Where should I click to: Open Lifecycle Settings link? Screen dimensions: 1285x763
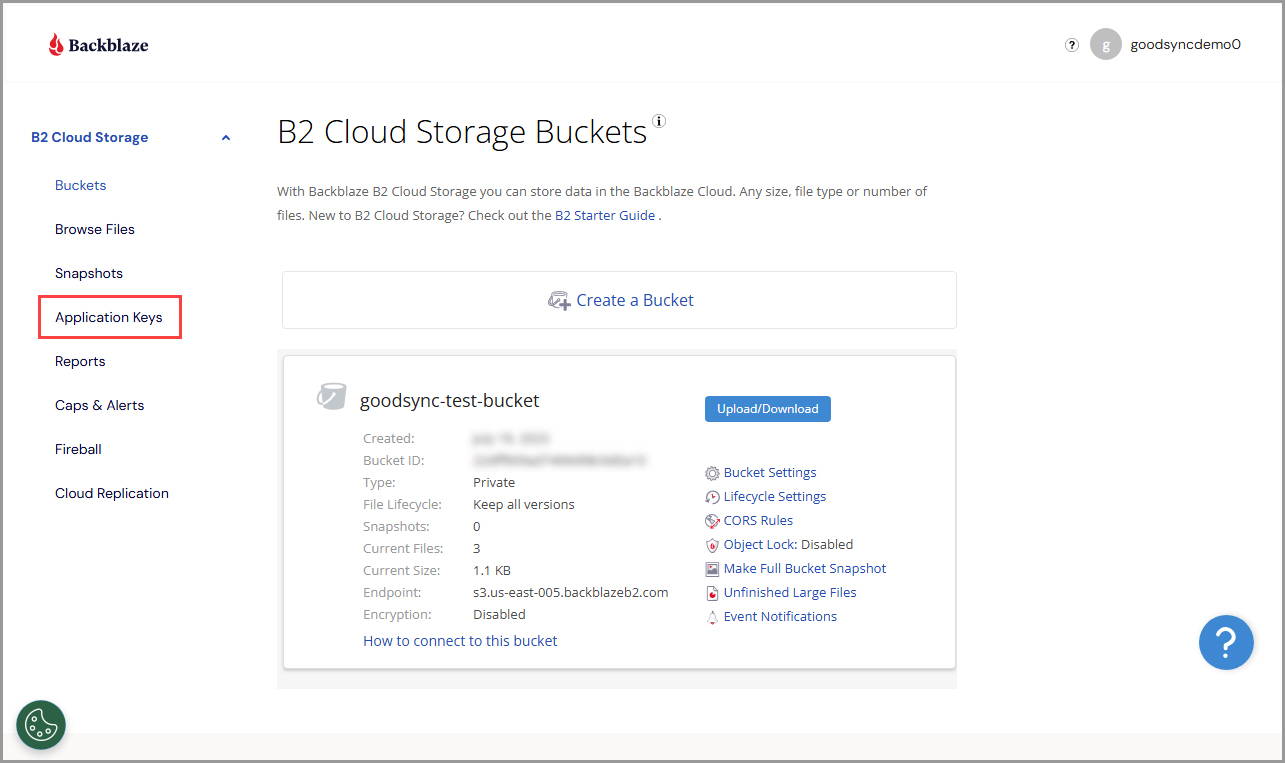[775, 496]
